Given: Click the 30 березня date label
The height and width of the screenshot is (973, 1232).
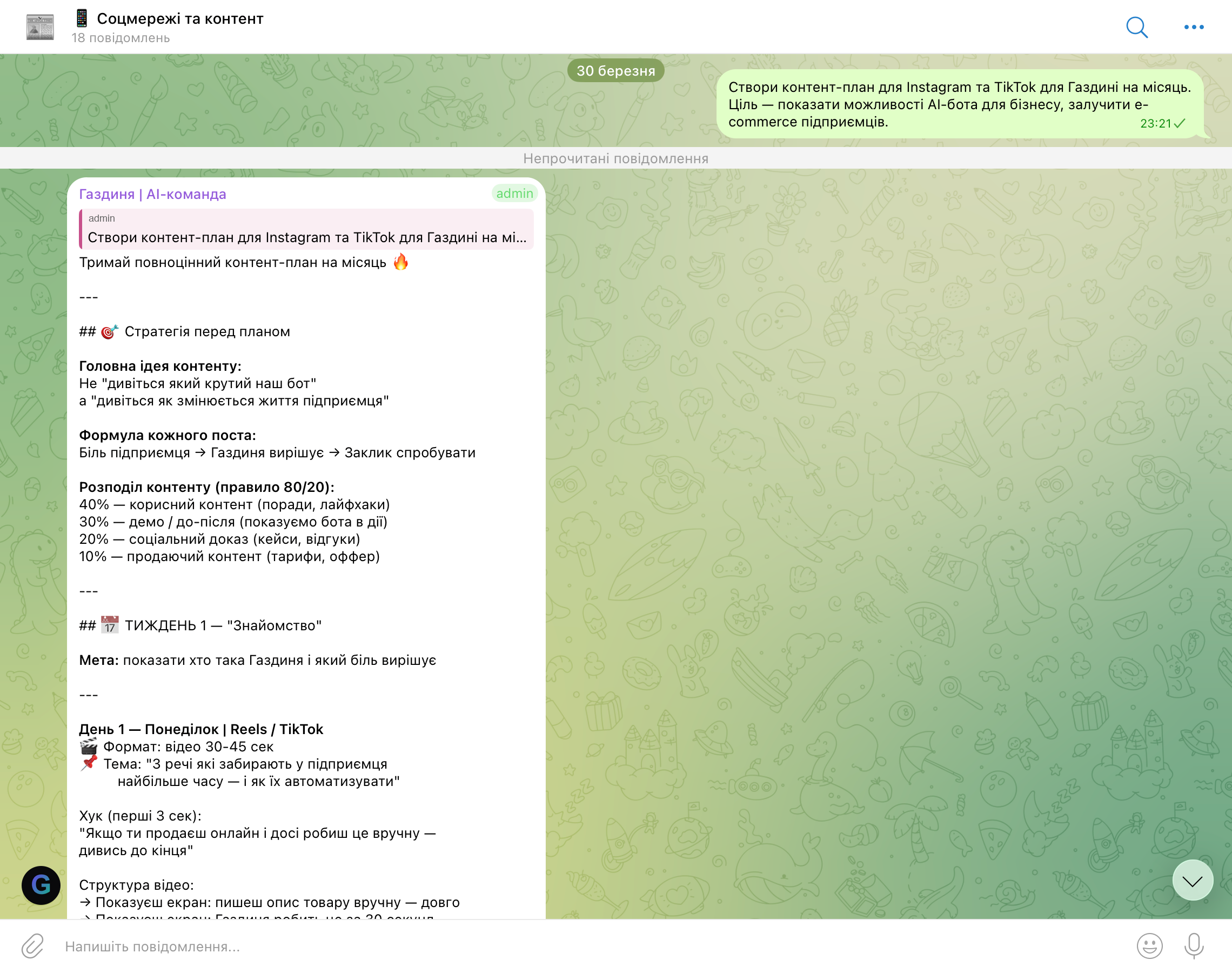Looking at the screenshot, I should (615, 71).
